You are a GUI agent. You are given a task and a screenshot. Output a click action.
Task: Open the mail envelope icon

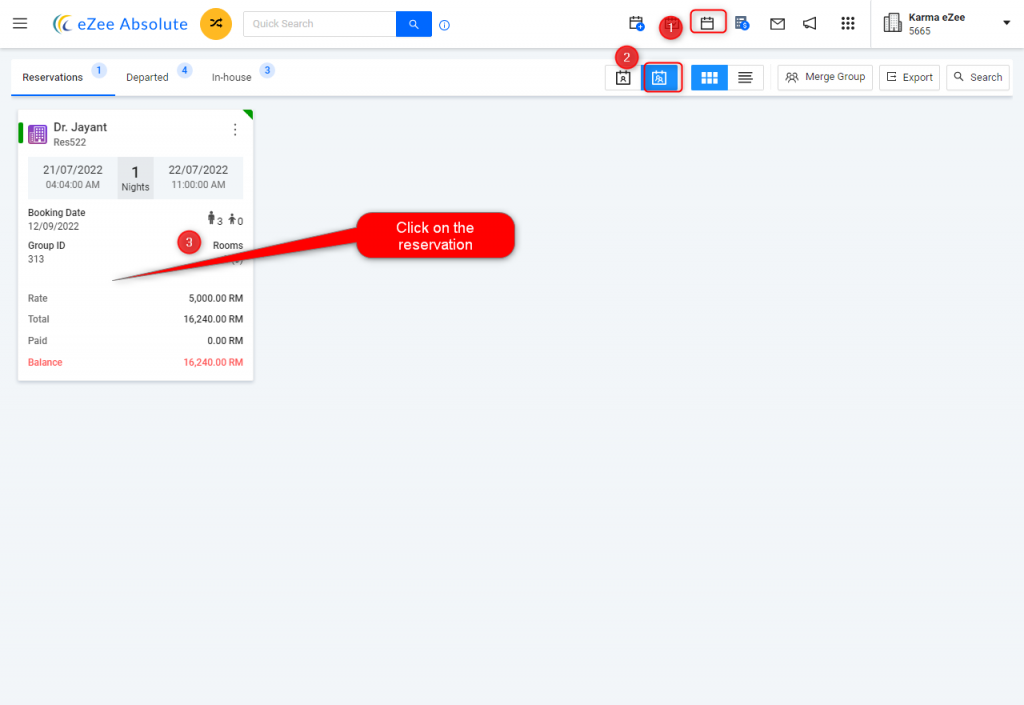tap(777, 24)
